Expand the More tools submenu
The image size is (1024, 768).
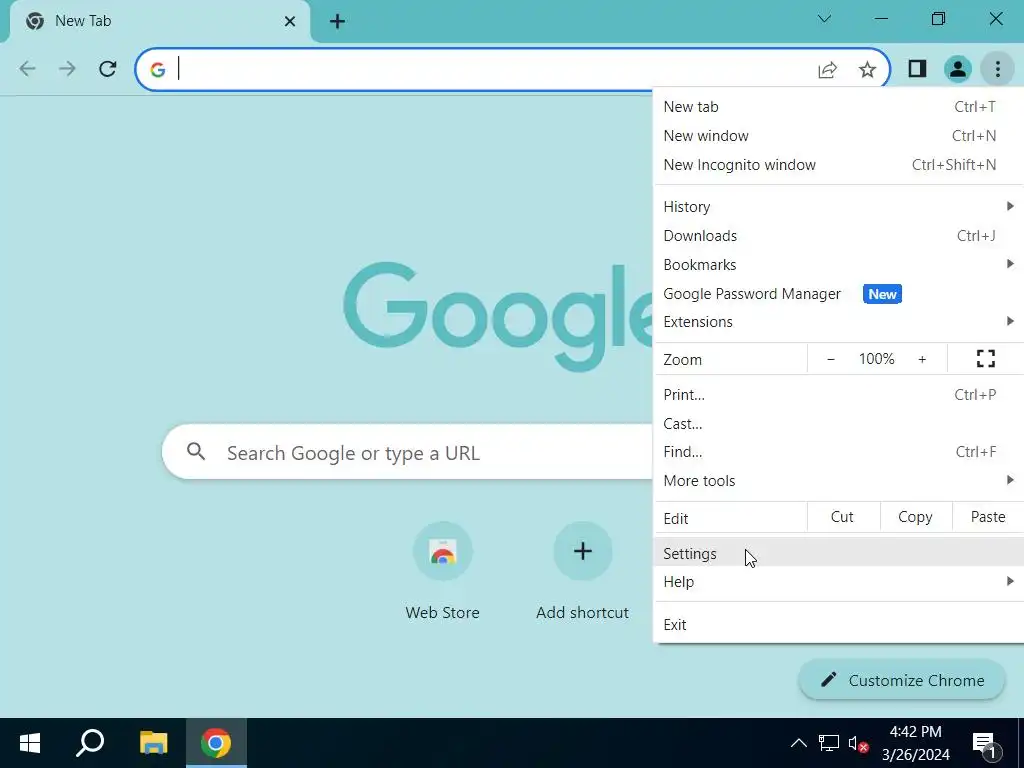tap(839, 481)
